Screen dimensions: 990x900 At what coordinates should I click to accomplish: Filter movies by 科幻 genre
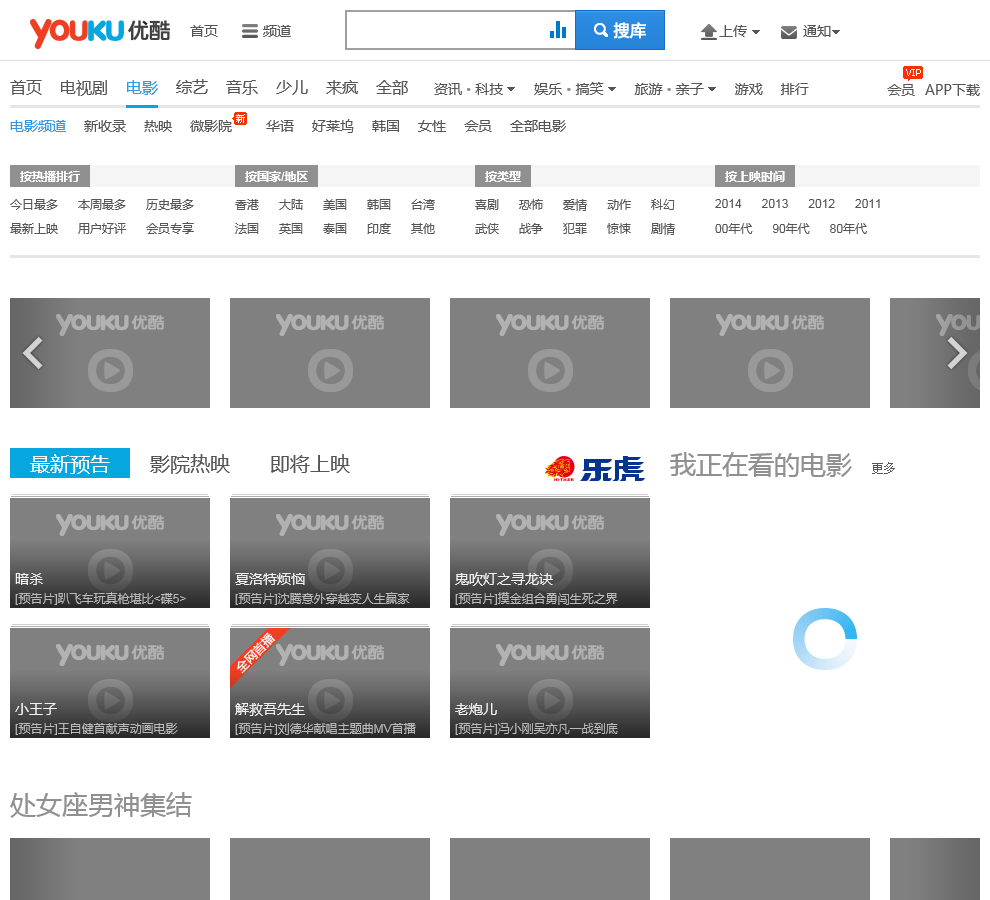pyautogui.click(x=663, y=205)
